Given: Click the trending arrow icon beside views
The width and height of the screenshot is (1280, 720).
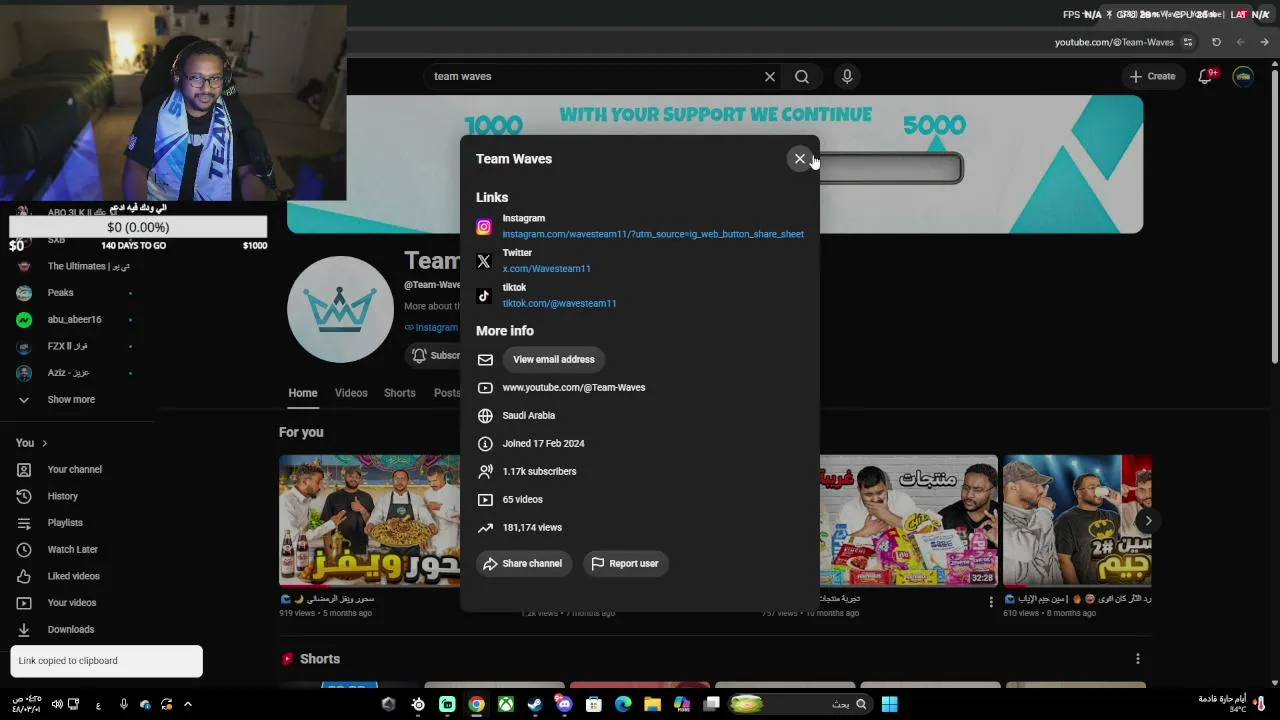Looking at the screenshot, I should 485,527.
